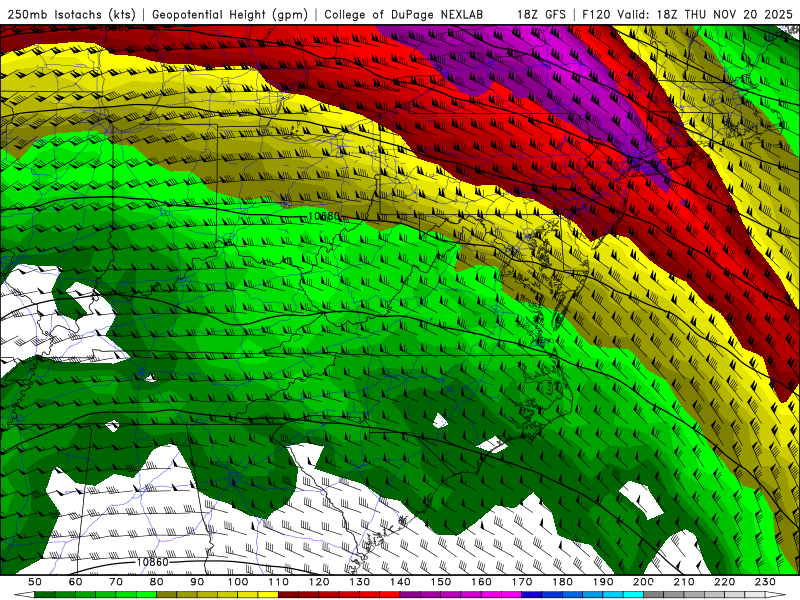
Task: Click the 200 value on the color bar
Action: (x=644, y=582)
